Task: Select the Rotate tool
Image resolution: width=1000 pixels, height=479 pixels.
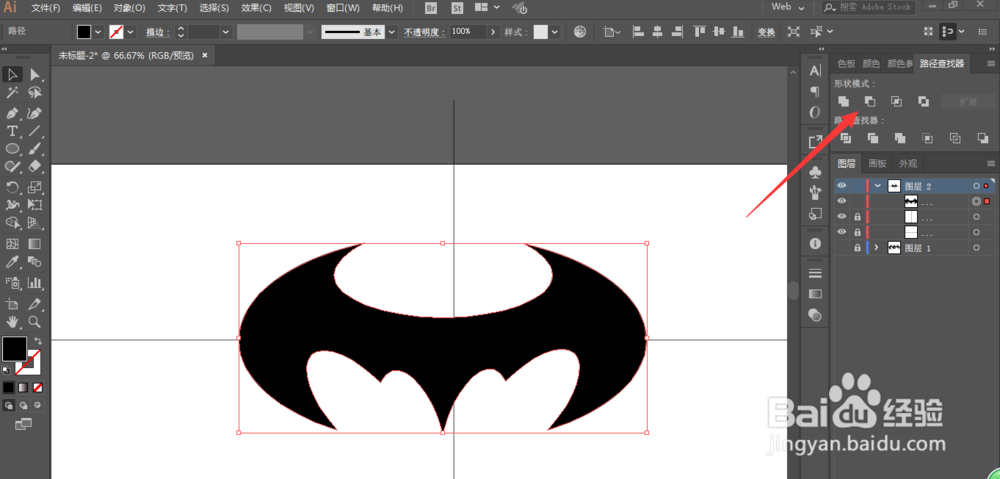Action: pyautogui.click(x=12, y=187)
